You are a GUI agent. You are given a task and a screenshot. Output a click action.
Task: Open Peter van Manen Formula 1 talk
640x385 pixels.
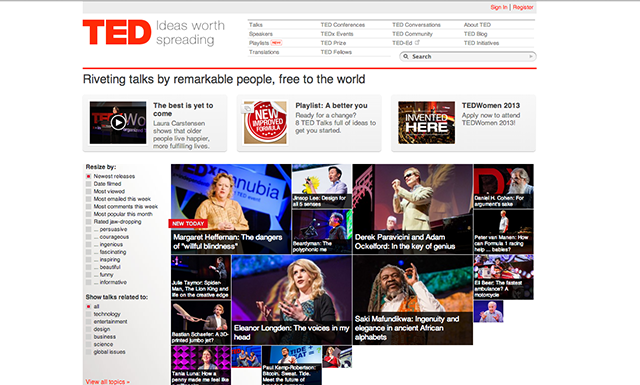coord(504,232)
